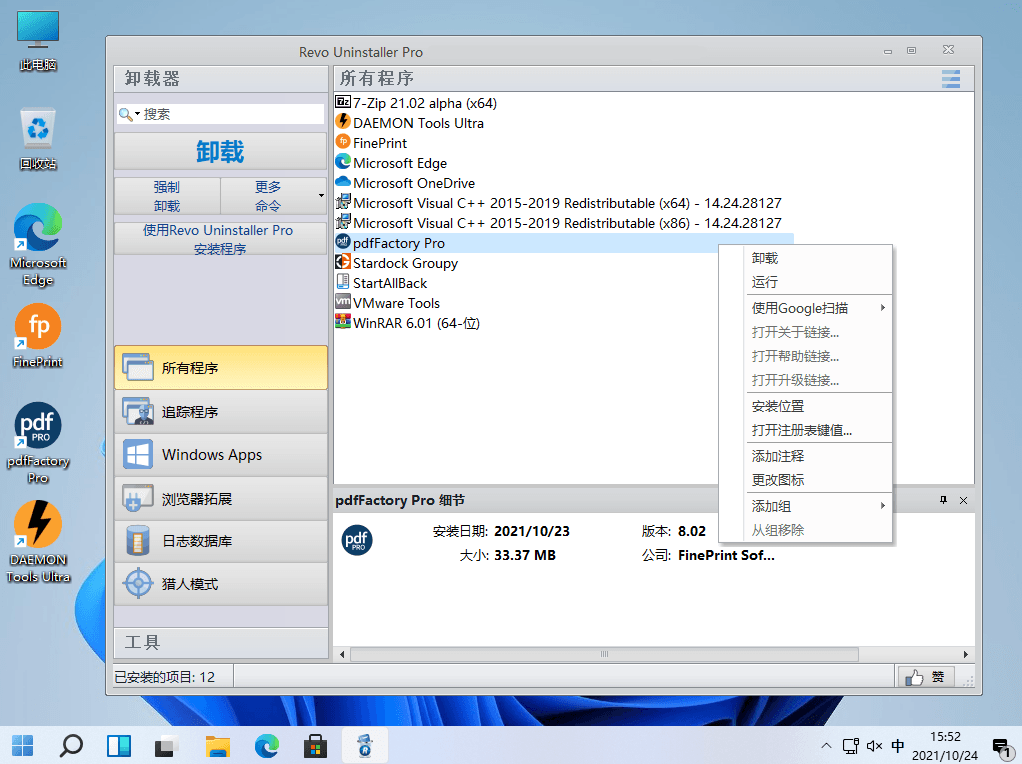The image size is (1022, 764).
Task: Open taskbar search
Action: 71,745
